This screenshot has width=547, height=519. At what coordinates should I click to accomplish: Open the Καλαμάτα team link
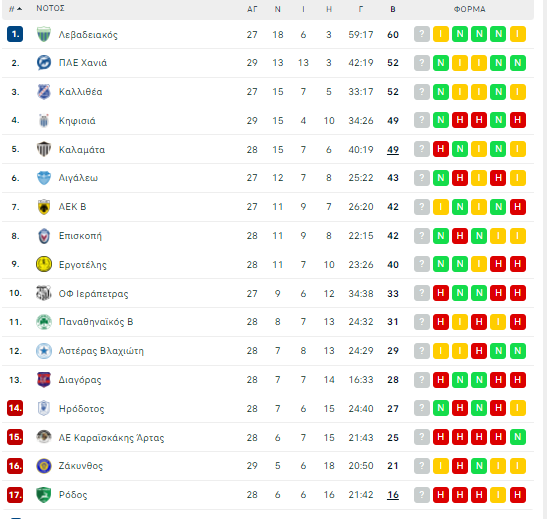[x=82, y=150]
